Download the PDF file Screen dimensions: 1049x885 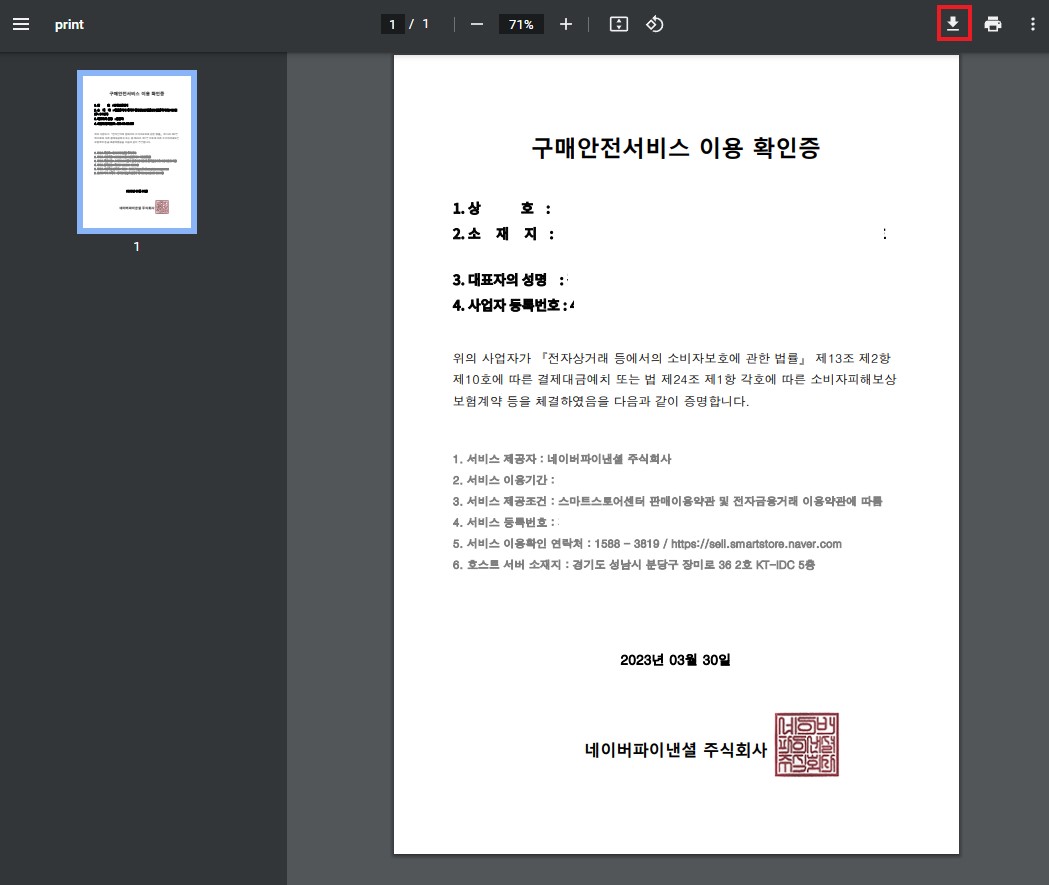point(953,24)
